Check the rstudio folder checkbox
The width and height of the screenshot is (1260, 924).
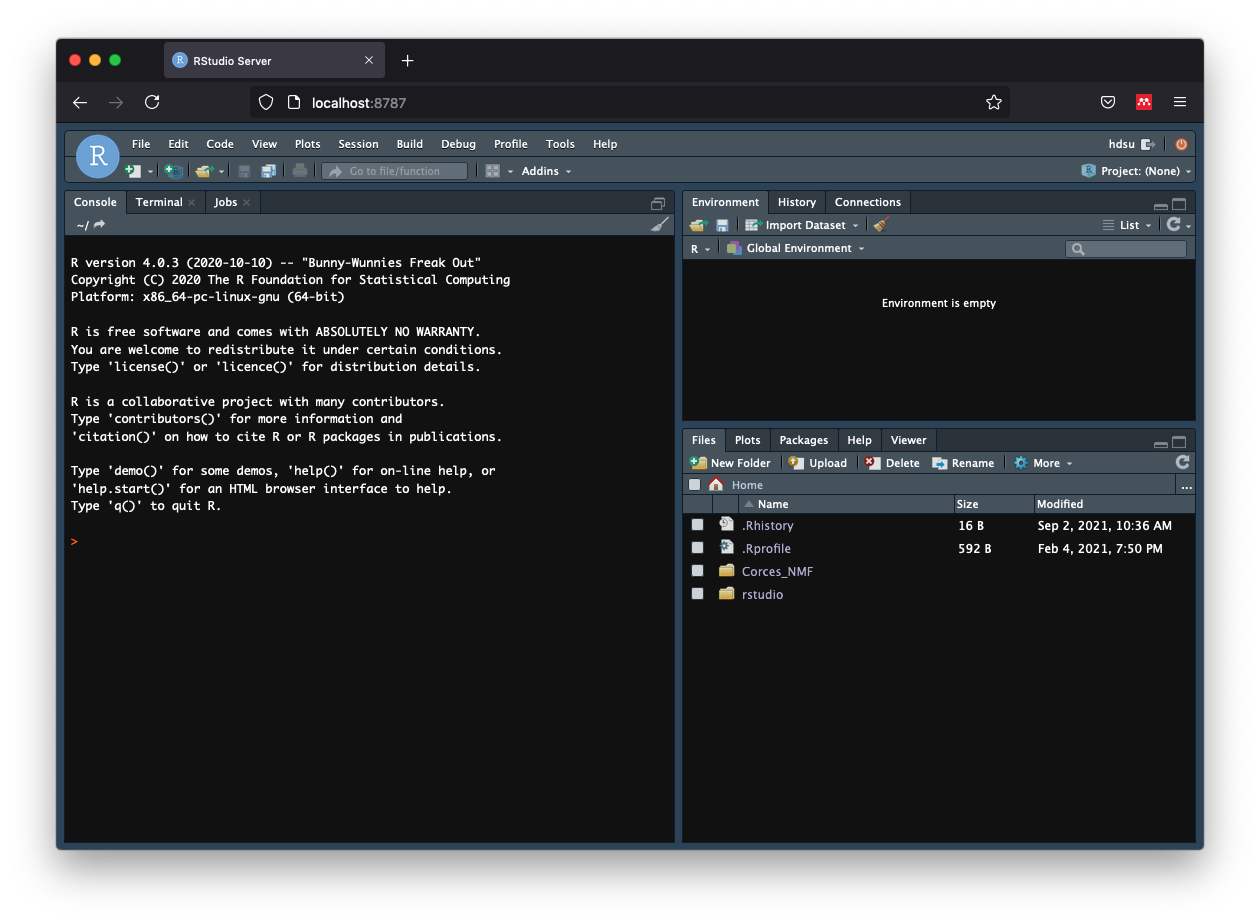point(698,594)
